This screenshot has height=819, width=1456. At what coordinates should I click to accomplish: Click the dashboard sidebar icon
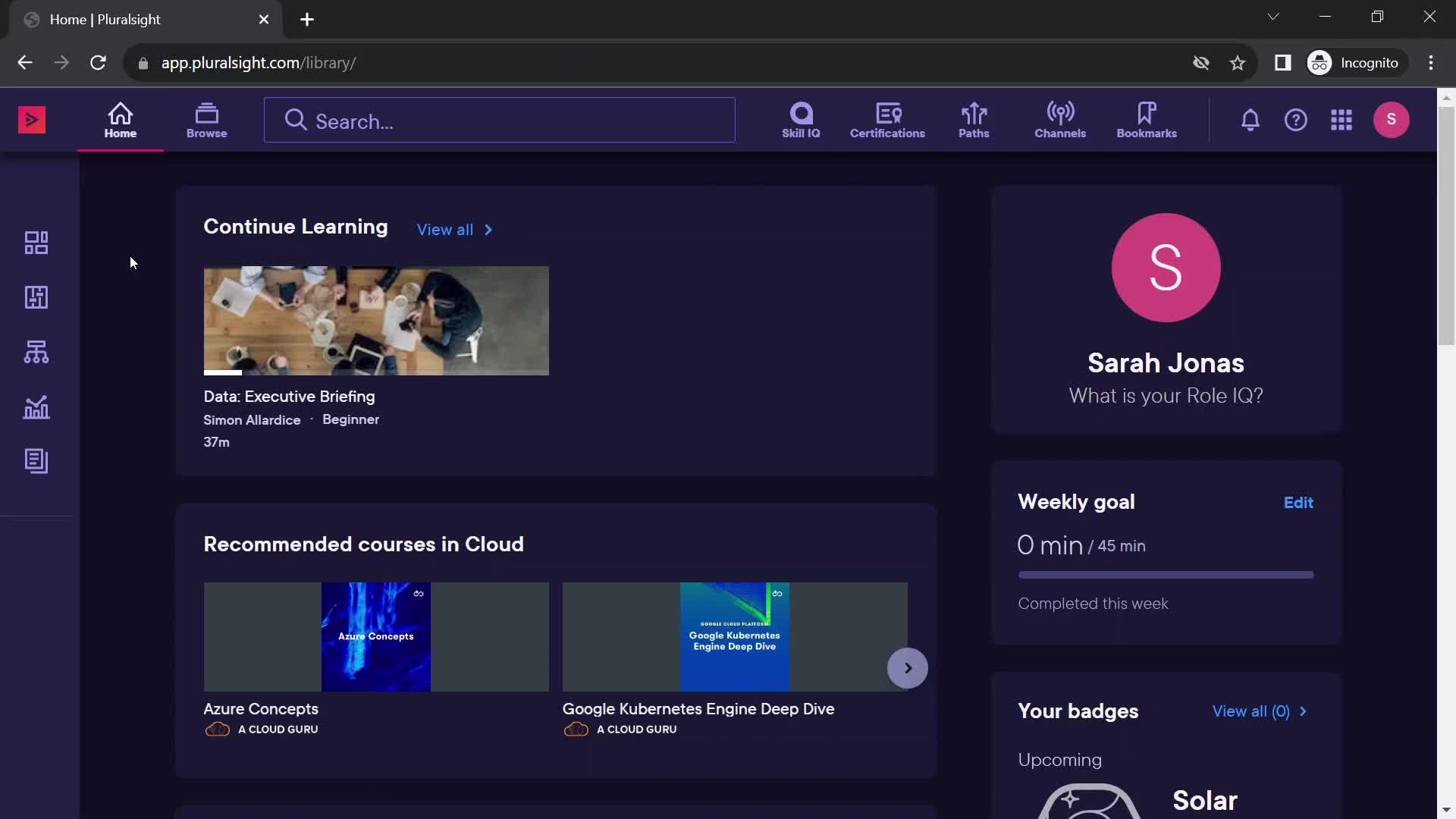pos(36,243)
